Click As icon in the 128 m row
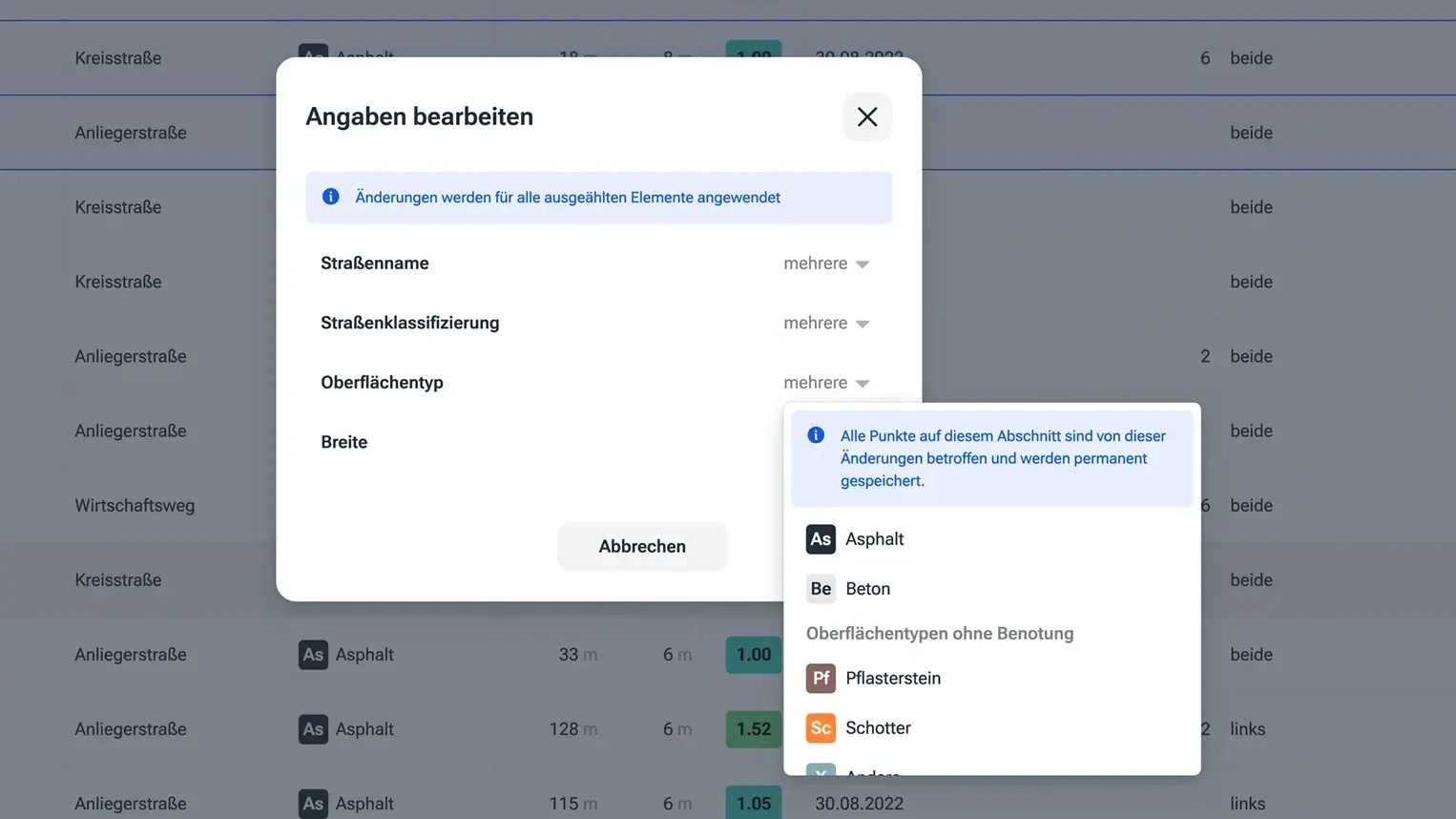The image size is (1456, 819). (x=313, y=729)
